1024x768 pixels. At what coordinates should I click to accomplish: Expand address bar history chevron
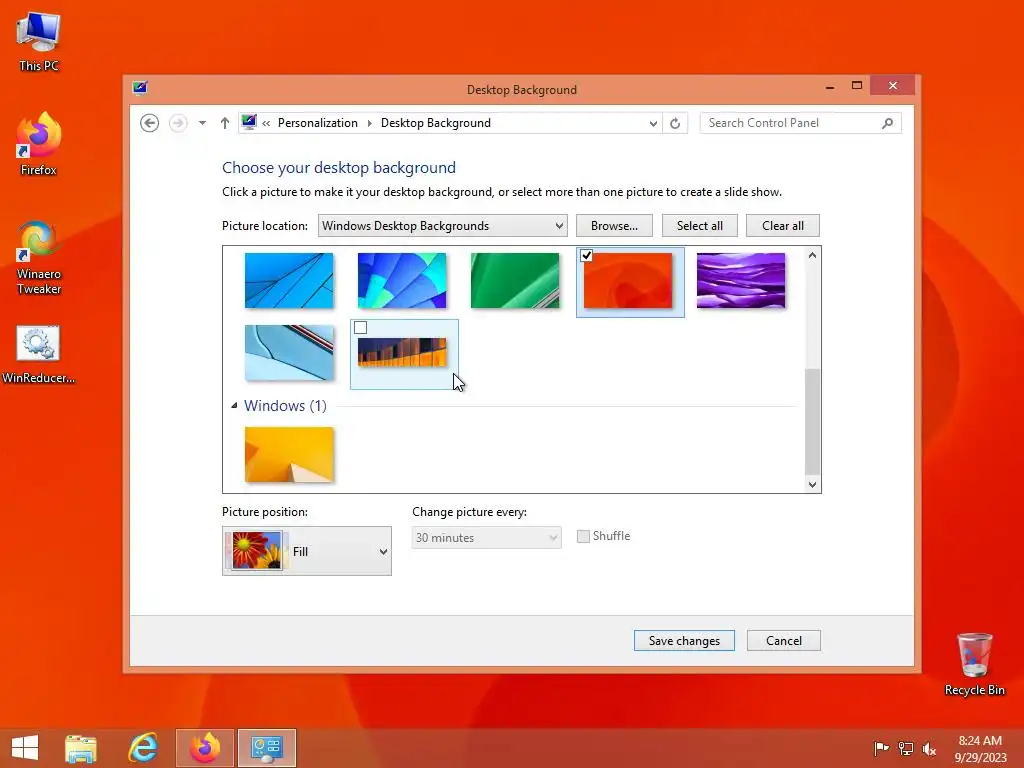point(653,123)
